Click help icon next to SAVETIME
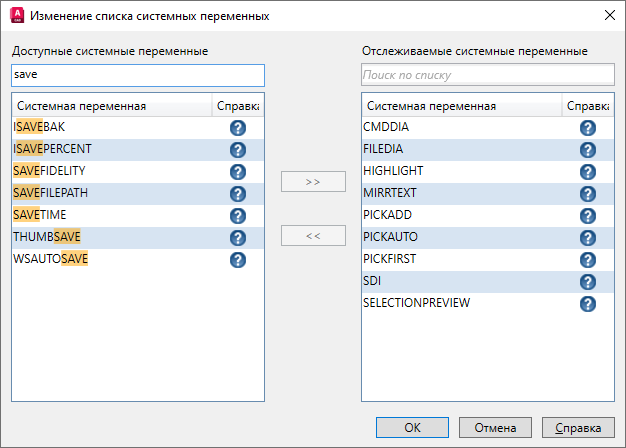 pos(238,216)
